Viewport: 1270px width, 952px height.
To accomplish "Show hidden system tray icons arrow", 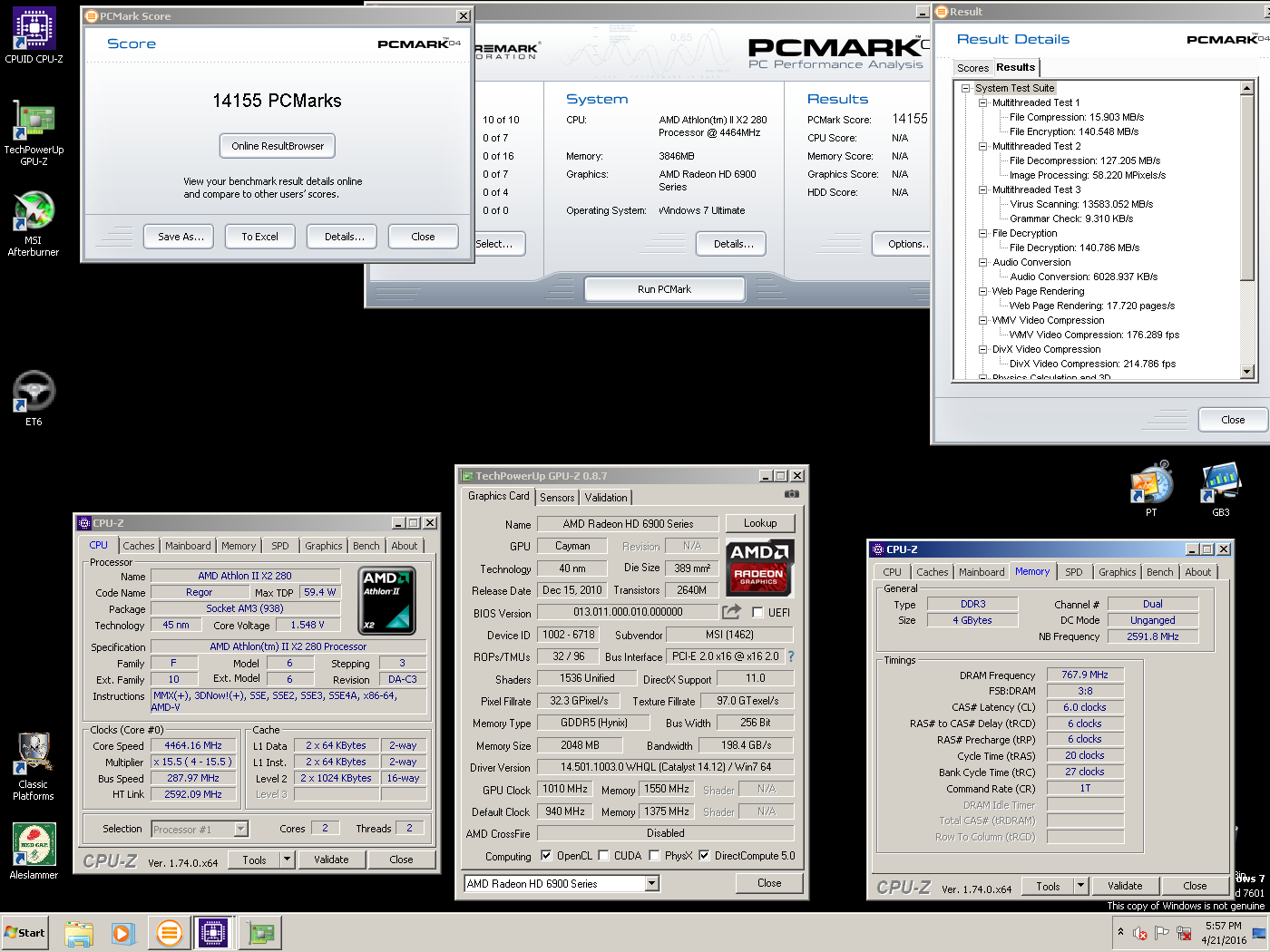I will 1121,932.
